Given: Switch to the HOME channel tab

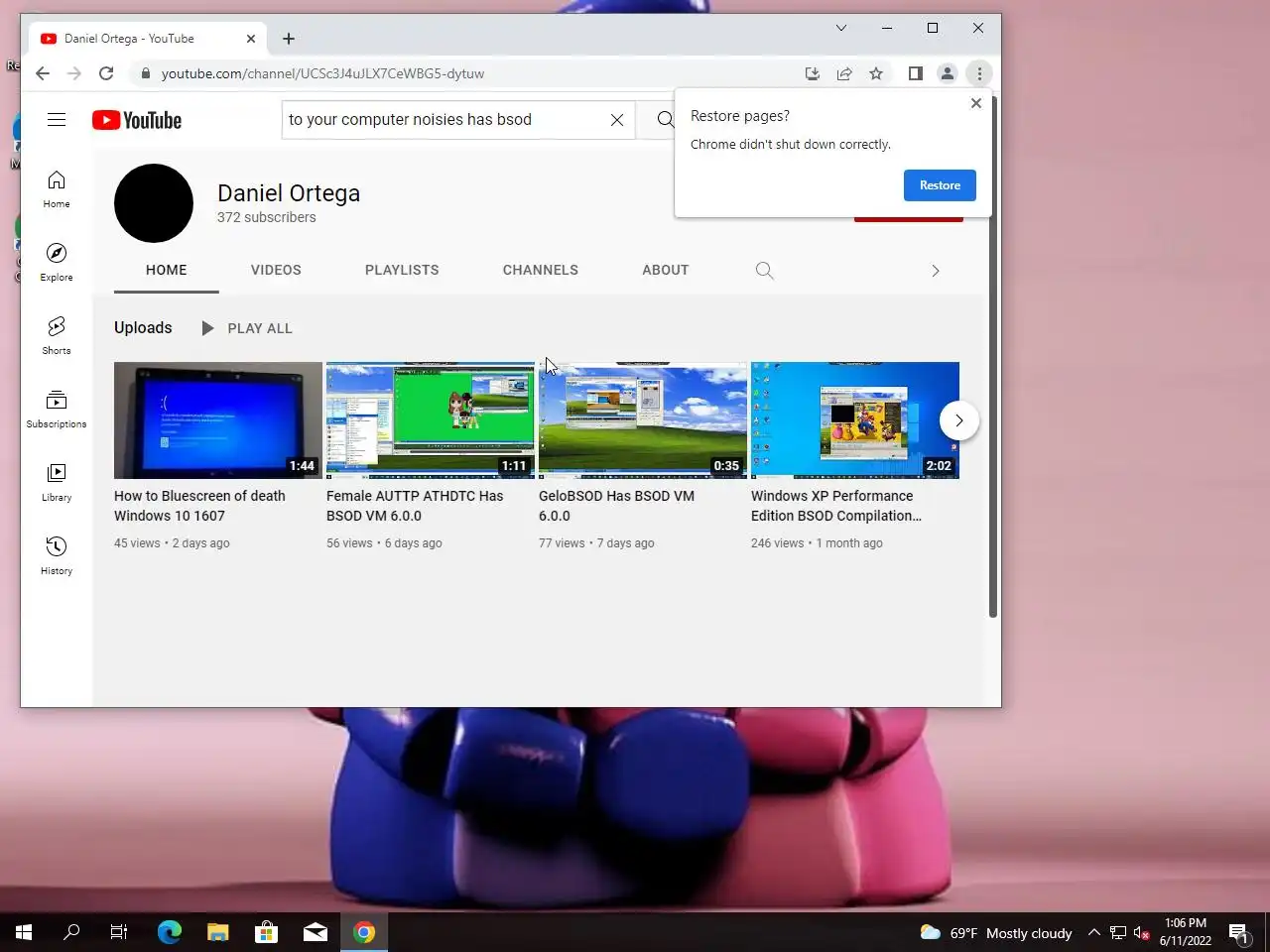Looking at the screenshot, I should pos(167,270).
